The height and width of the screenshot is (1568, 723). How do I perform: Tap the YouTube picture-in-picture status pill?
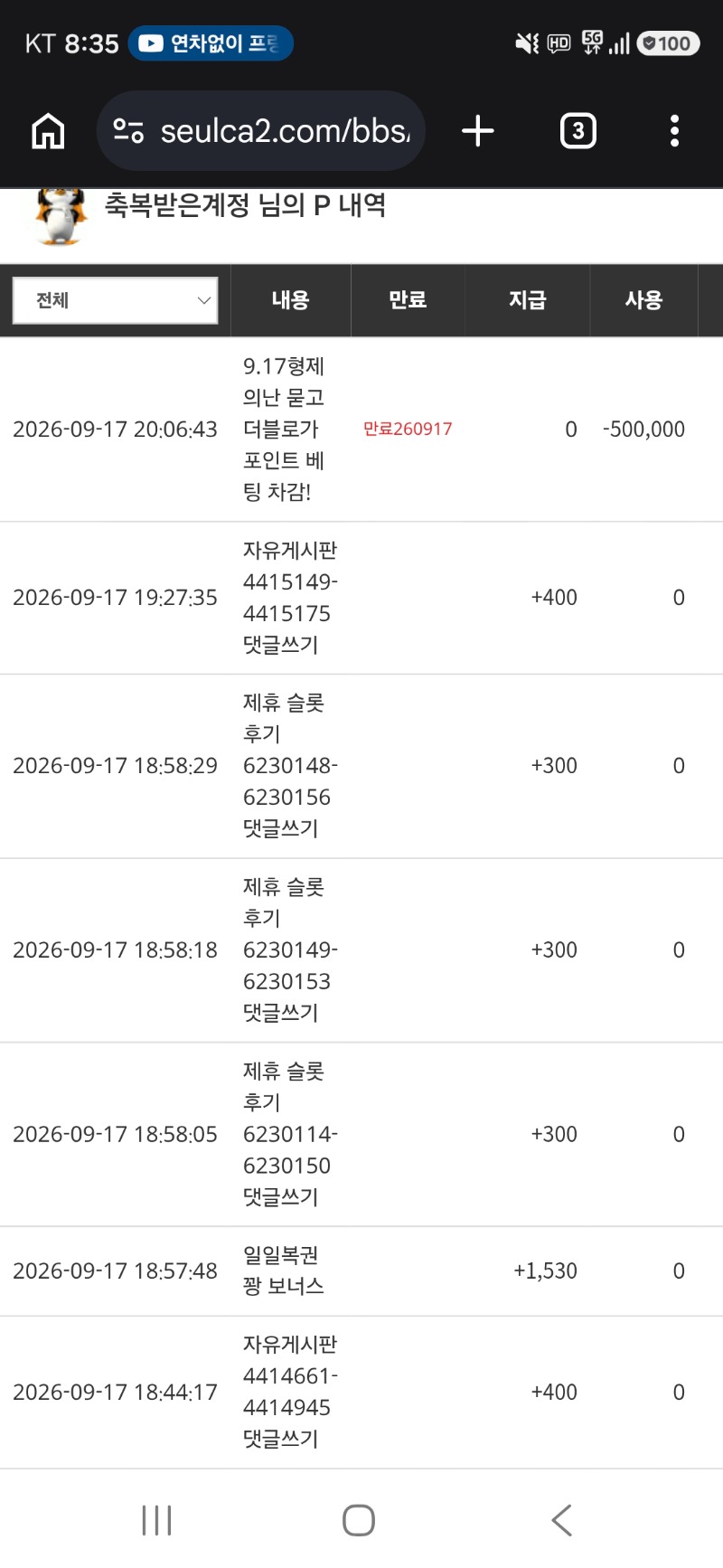211,43
